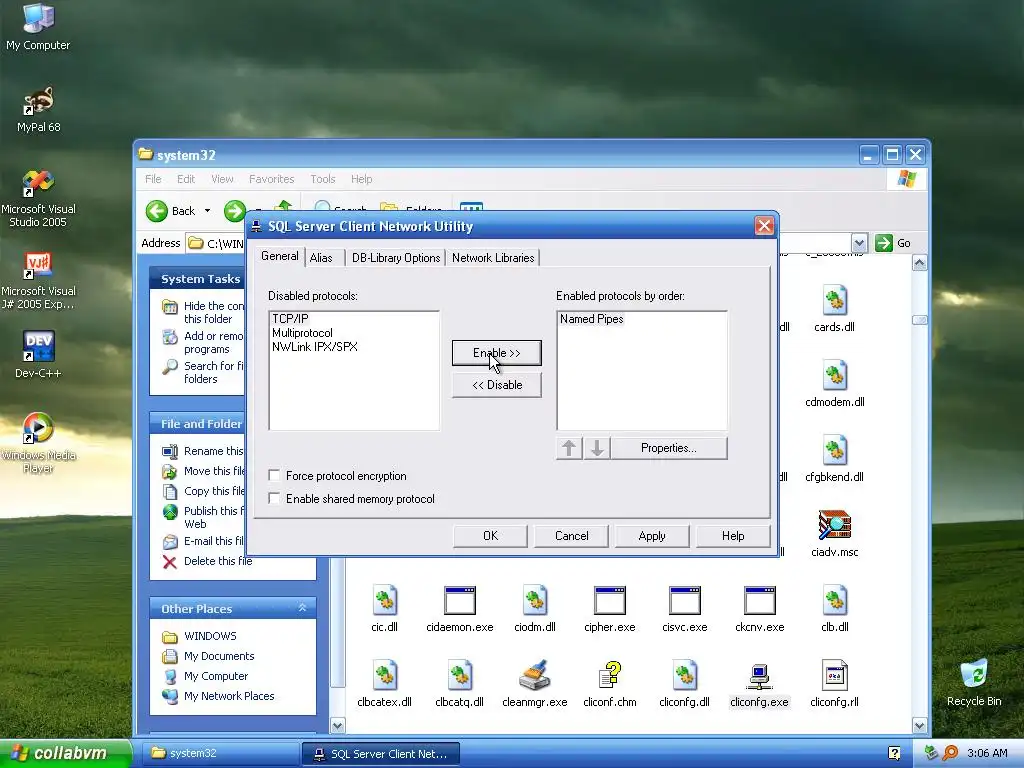
Task: Select cdmodem.dll file icon
Action: (834, 384)
